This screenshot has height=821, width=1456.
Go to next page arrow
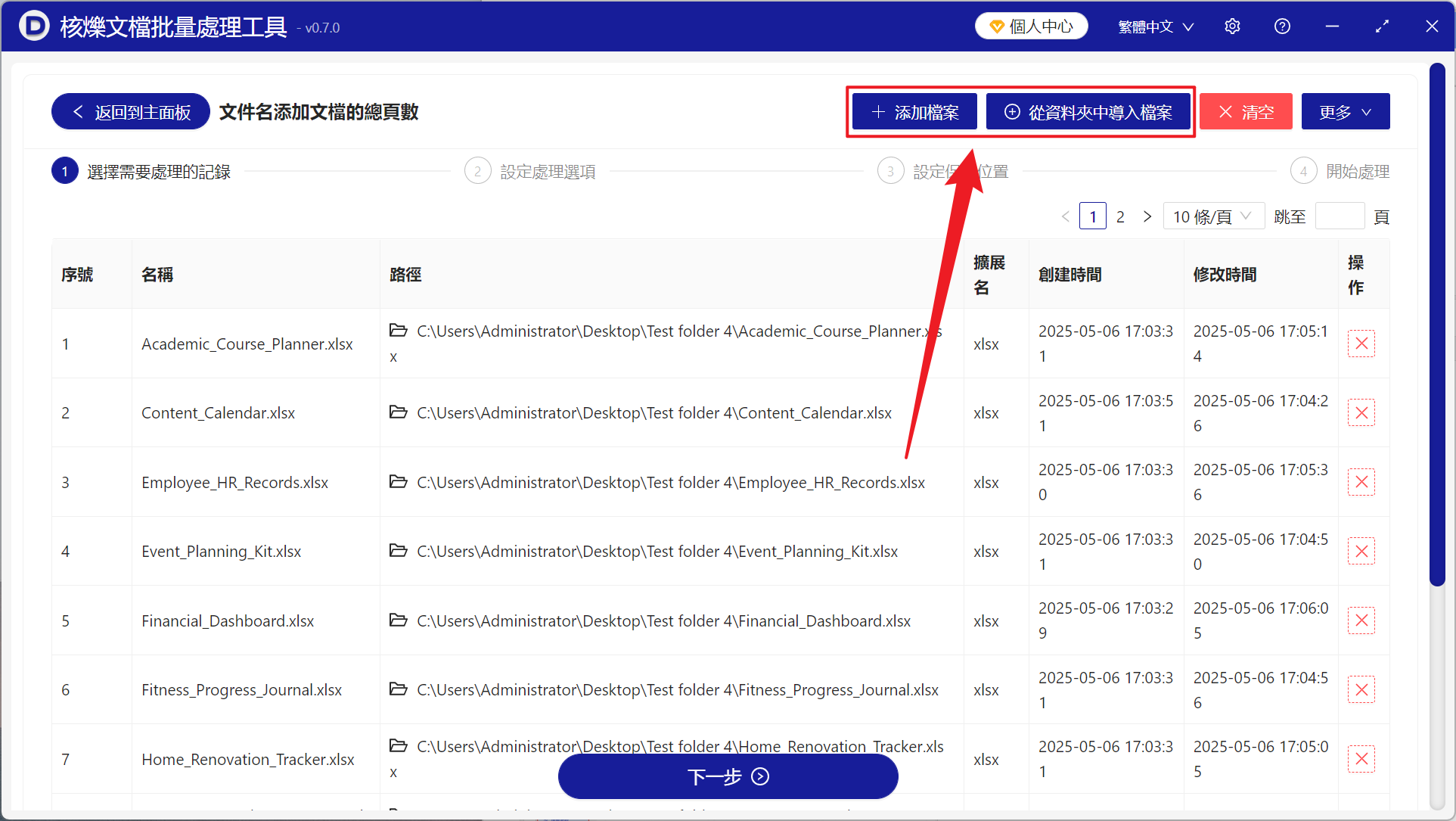coord(1147,217)
